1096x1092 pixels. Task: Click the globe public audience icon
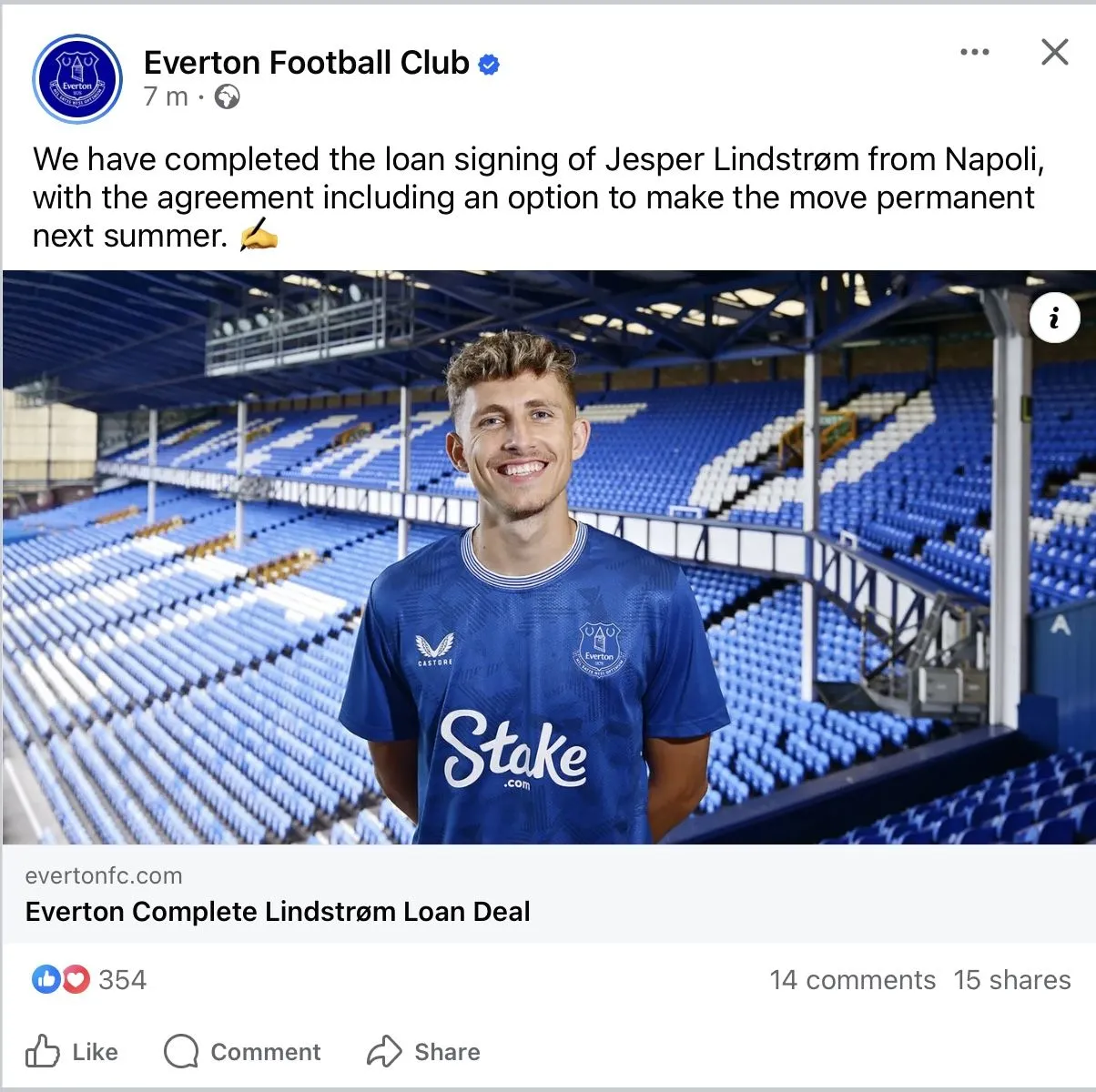[227, 97]
